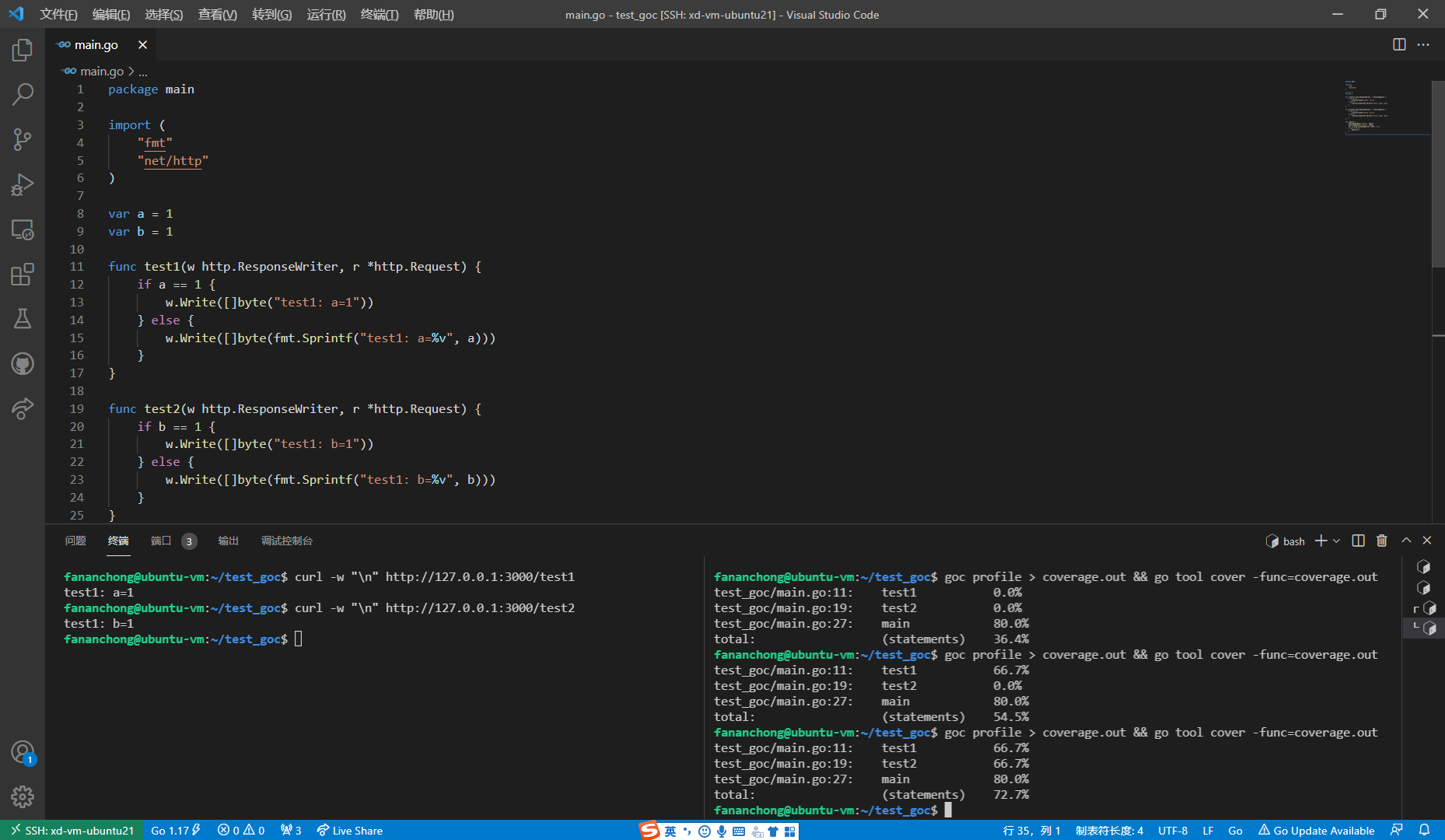Open the Accounts menu icon
Image resolution: width=1445 pixels, height=840 pixels.
click(23, 752)
